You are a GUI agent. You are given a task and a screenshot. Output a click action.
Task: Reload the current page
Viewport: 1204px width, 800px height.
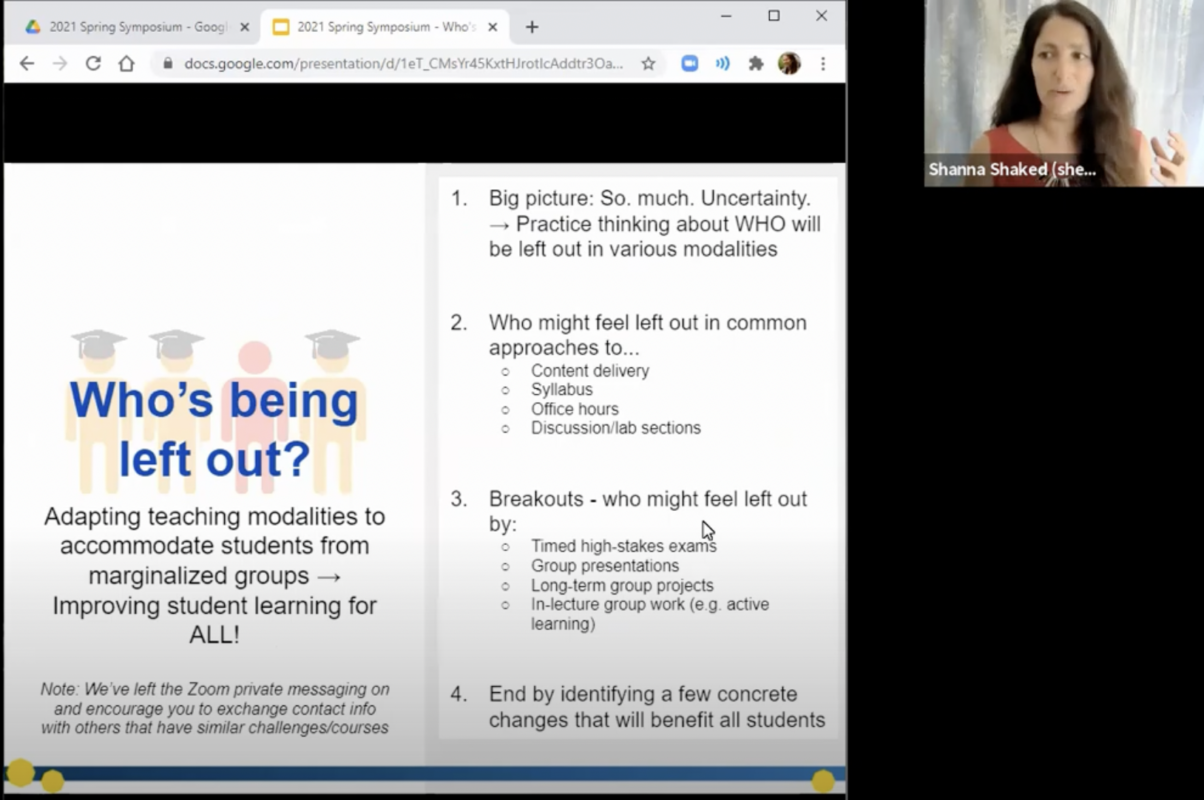[93, 64]
